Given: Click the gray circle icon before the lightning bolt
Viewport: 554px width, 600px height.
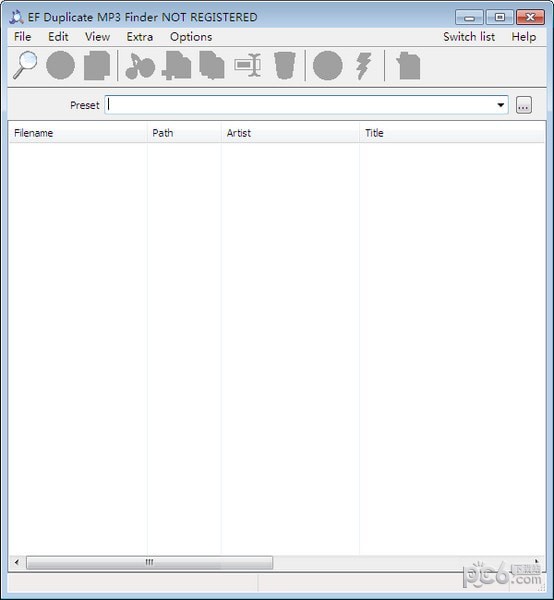Looking at the screenshot, I should (328, 65).
